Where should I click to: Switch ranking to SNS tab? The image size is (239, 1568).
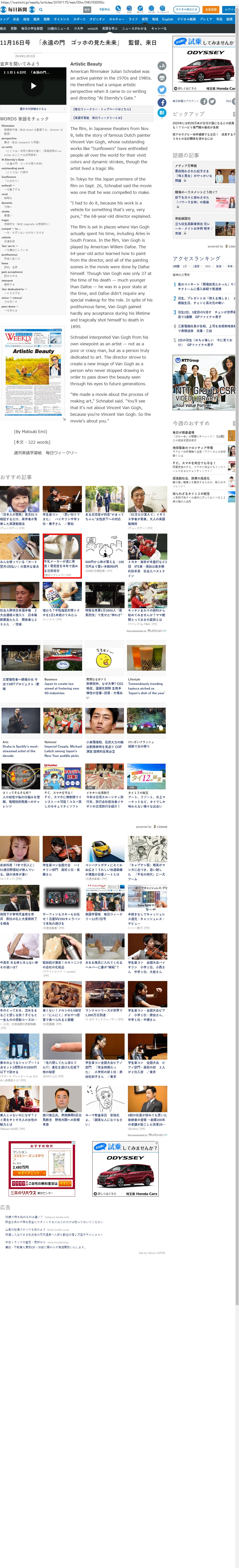(x=208, y=266)
